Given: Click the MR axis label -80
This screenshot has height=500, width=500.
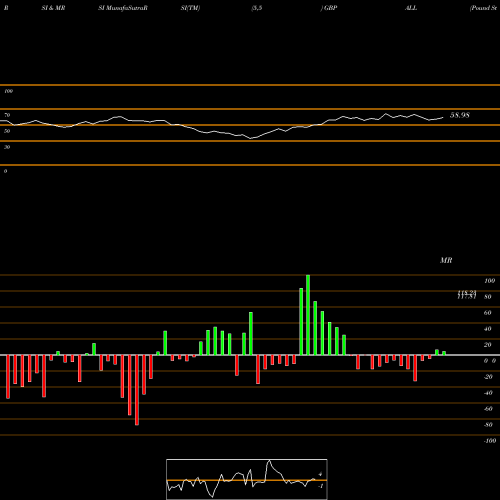Looking at the screenshot, I should pos(488,425).
